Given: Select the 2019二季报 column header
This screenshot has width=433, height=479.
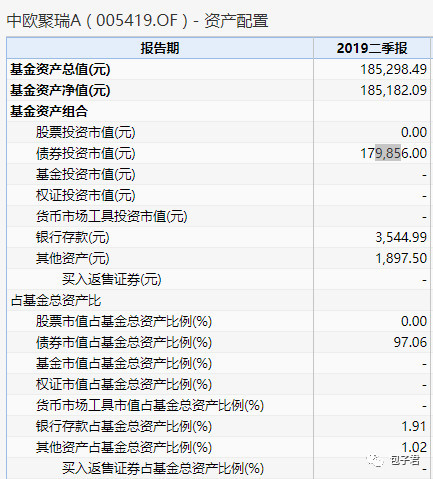Looking at the screenshot, I should [372, 48].
